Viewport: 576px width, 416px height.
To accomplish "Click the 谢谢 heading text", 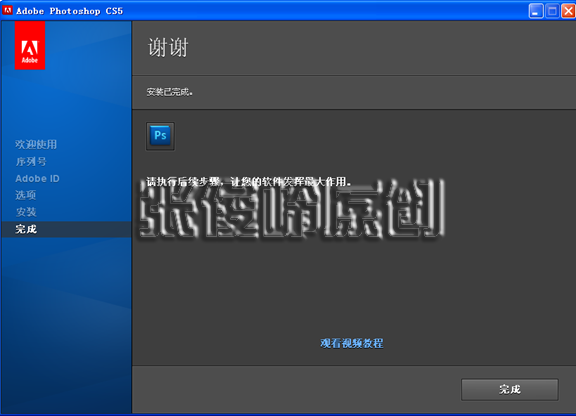I will point(168,48).
